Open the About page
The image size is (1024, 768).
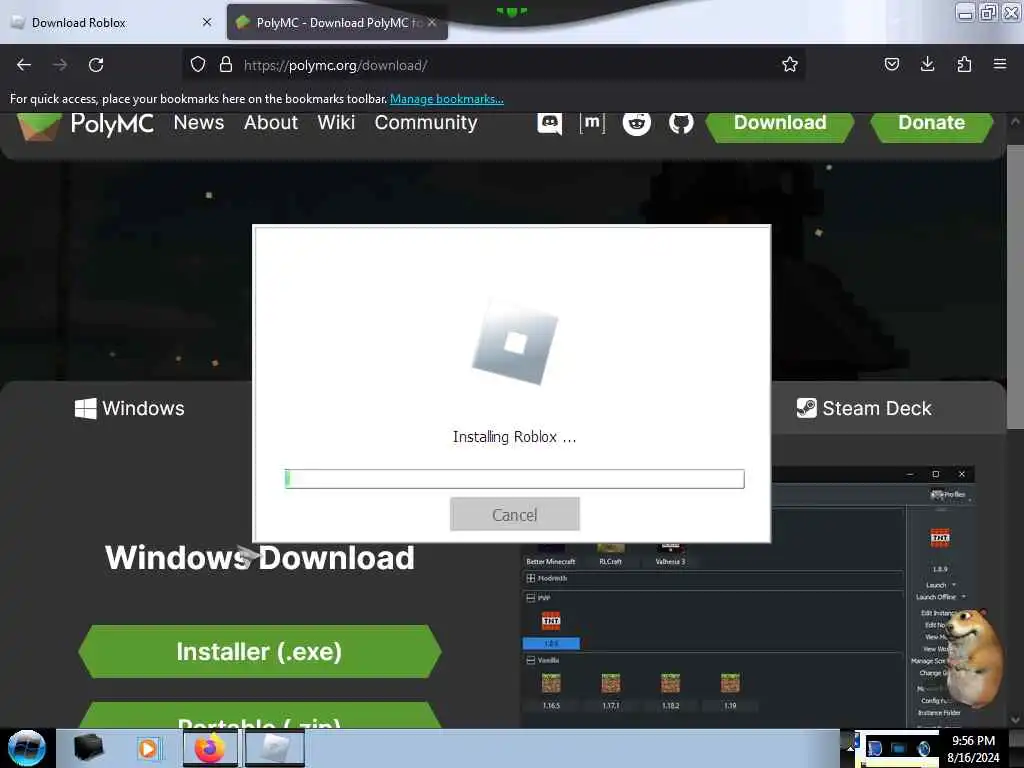coord(271,123)
